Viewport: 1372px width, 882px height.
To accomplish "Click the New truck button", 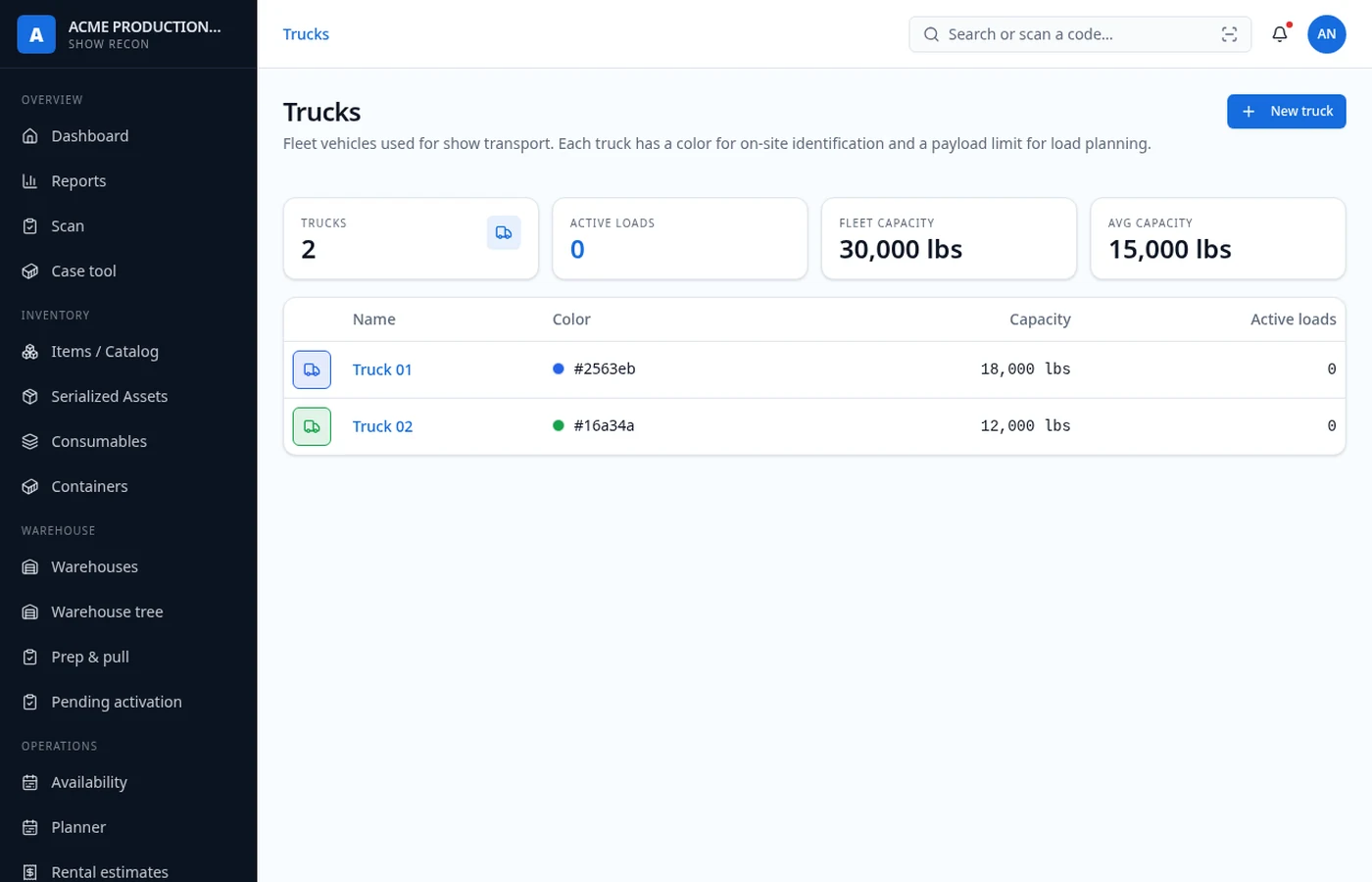I will click(x=1287, y=112).
